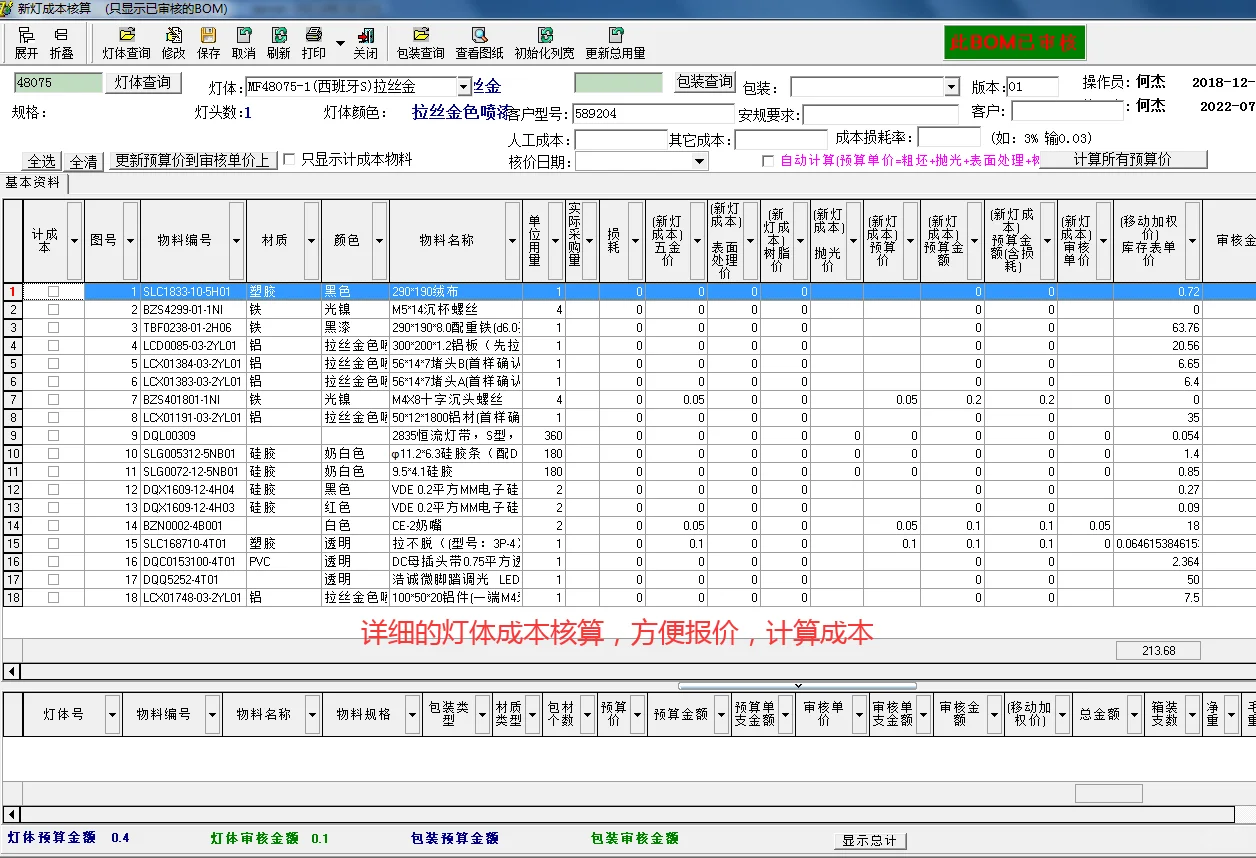Image resolution: width=1256 pixels, height=858 pixels.
Task: Check 计成本 box for row 18
Action: click(x=53, y=597)
